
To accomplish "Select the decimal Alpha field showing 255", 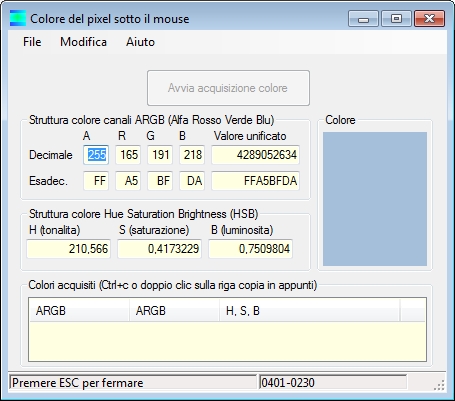I will click(x=96, y=155).
